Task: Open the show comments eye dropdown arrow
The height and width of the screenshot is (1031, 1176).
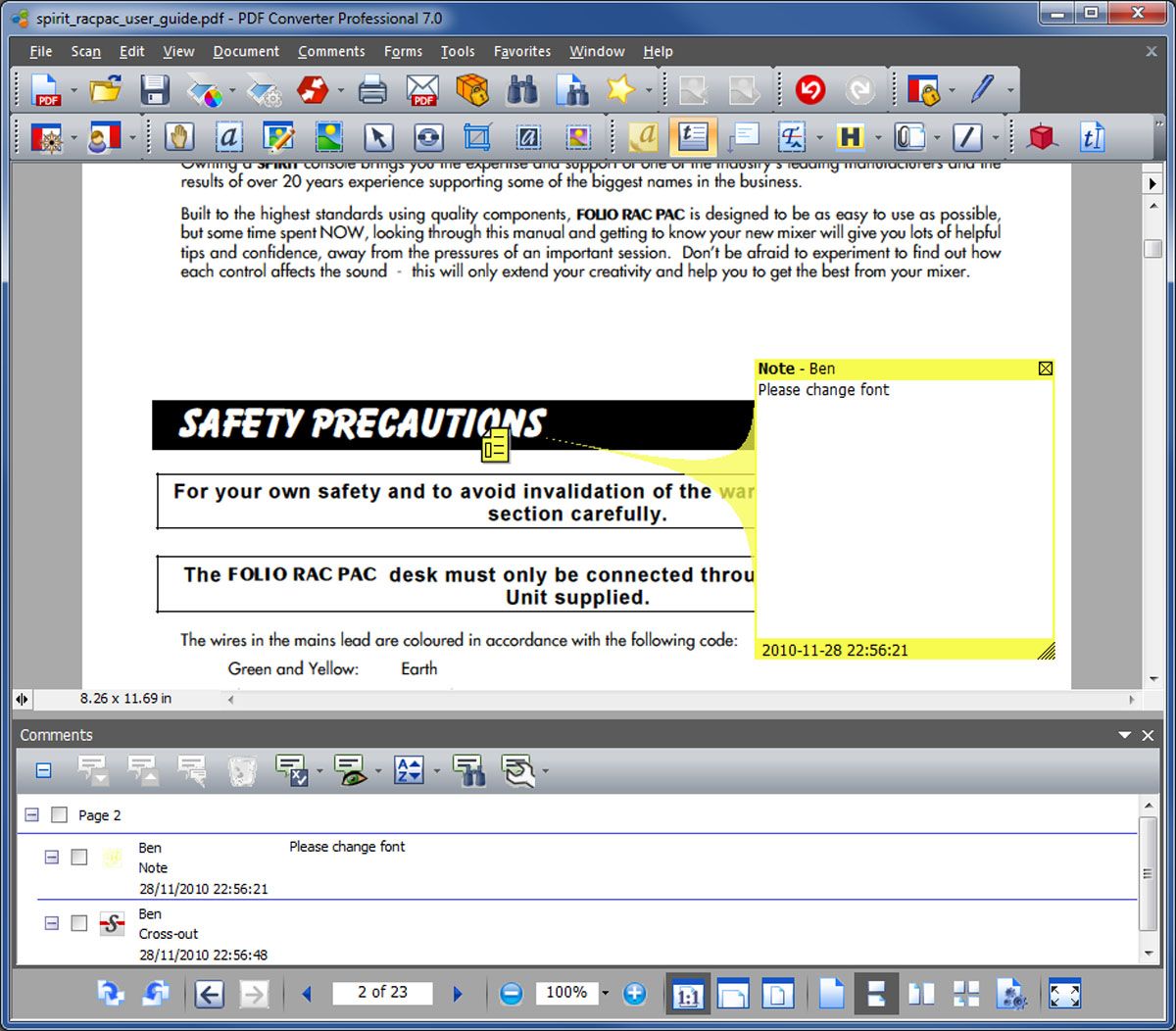Action: [x=377, y=772]
